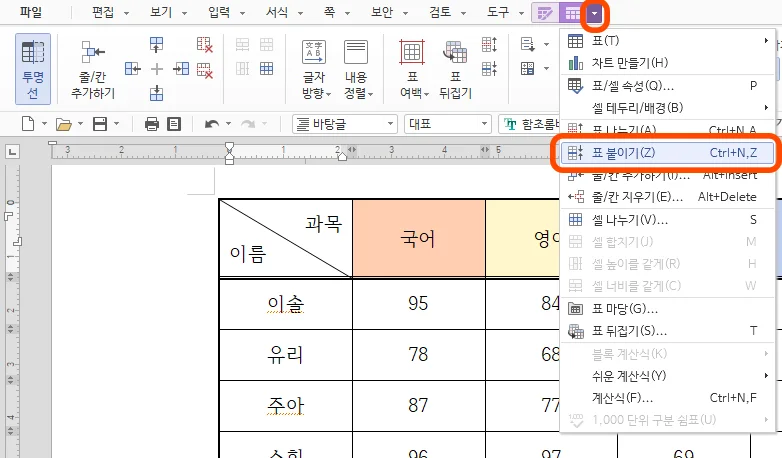
Task: Select 표 붙이기(Z) in the menu
Action: (668, 153)
